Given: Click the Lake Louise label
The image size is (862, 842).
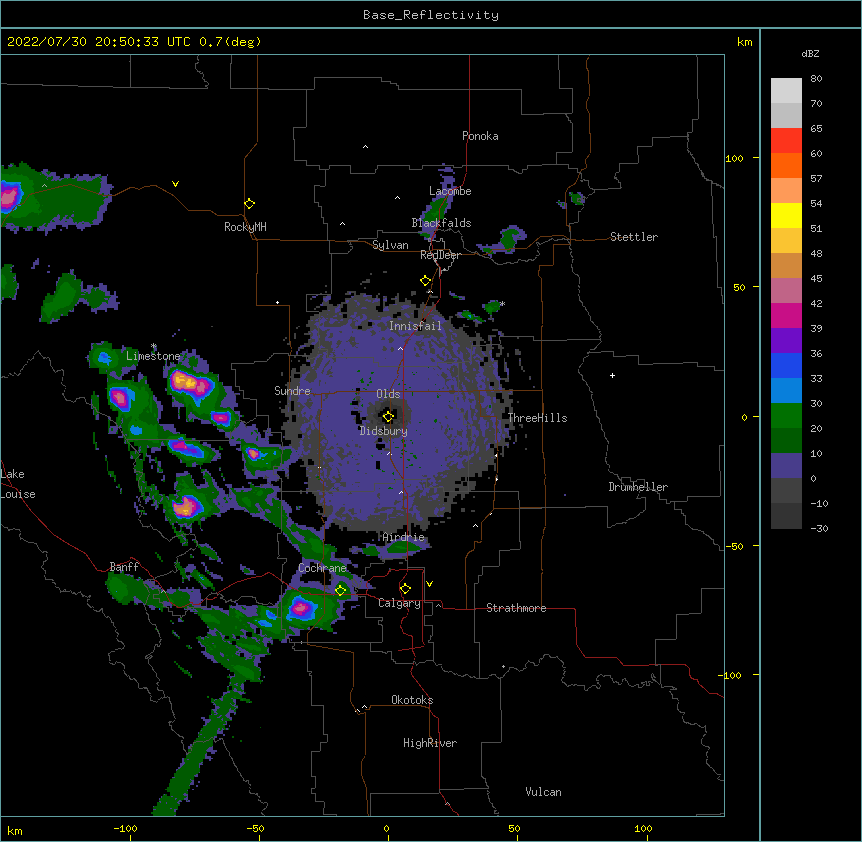Looking at the screenshot, I should [x=18, y=484].
